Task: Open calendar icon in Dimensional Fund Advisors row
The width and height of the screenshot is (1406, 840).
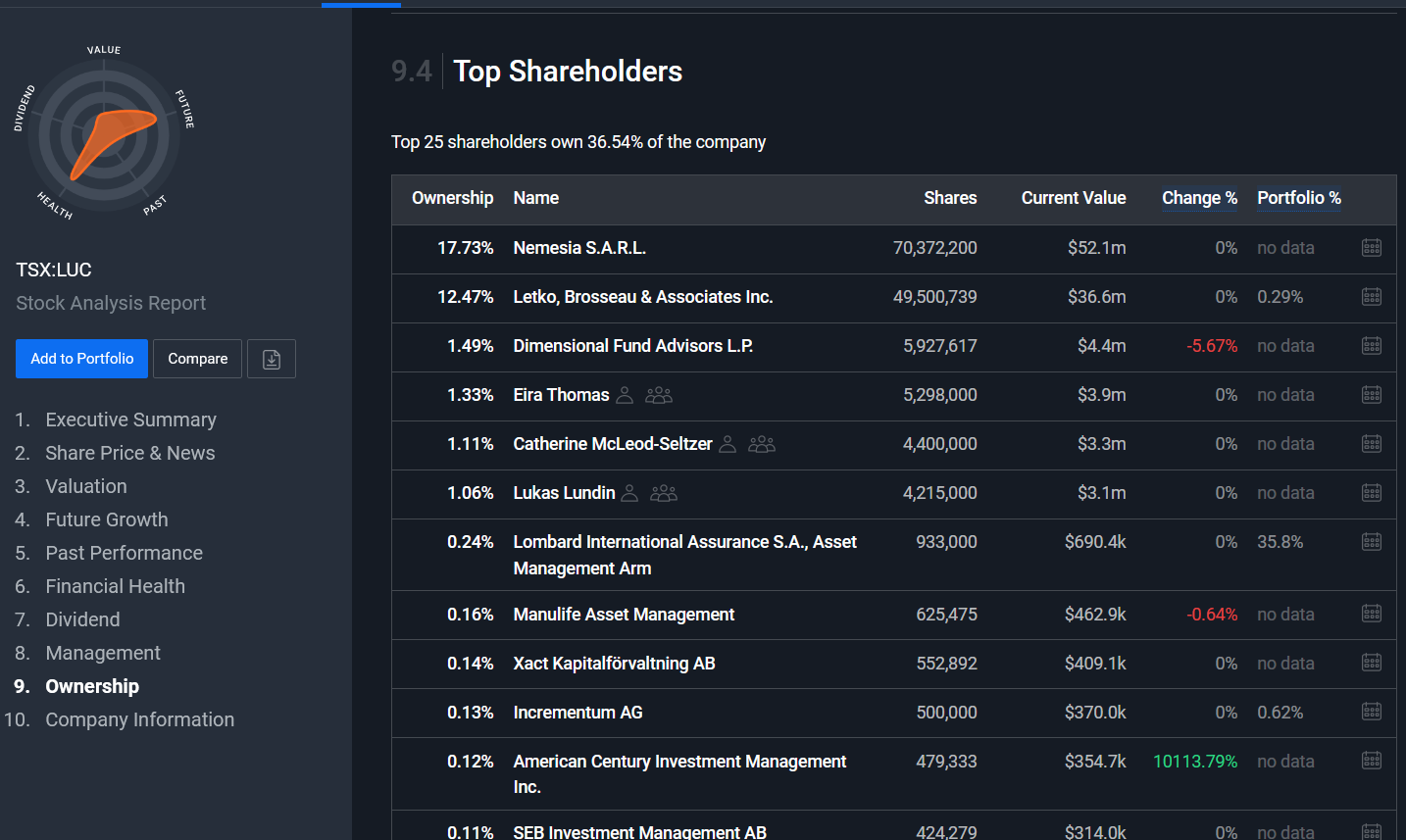Action: click(x=1372, y=346)
